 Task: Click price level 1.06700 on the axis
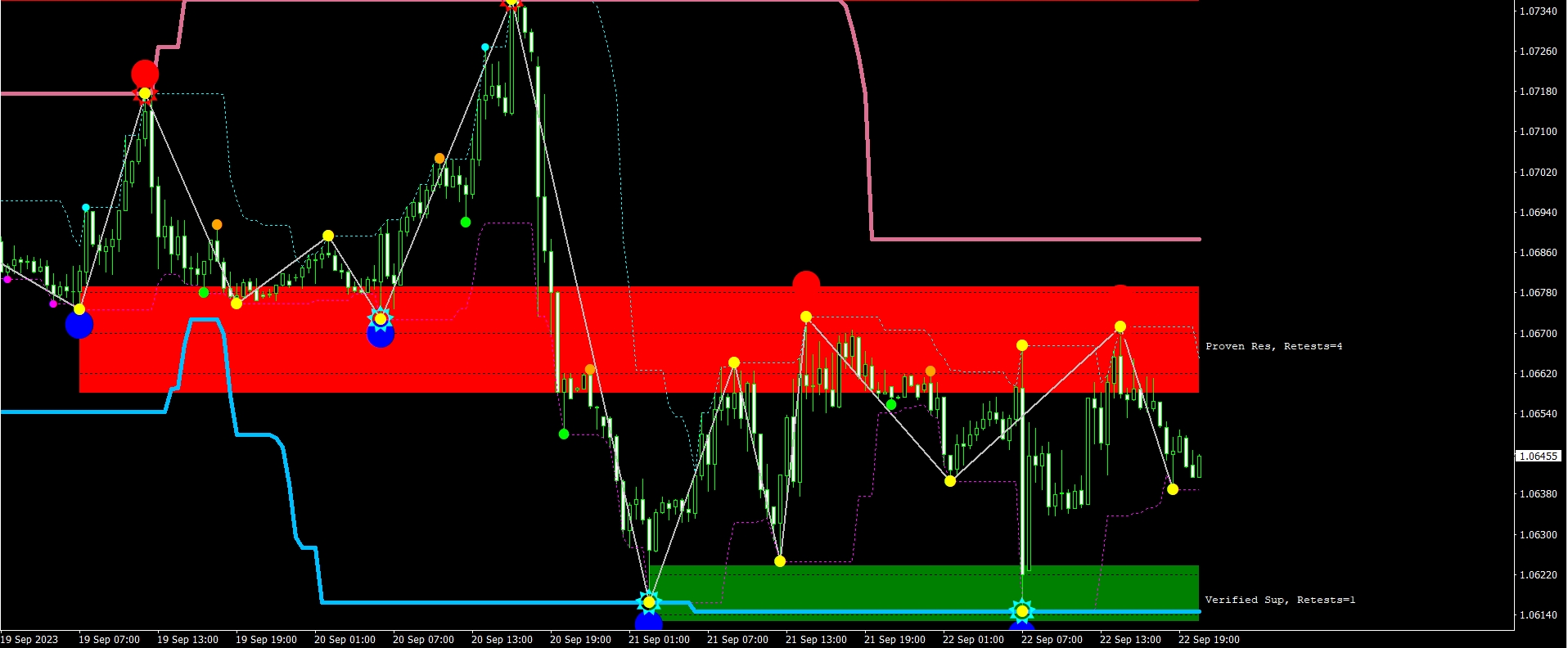1539,334
